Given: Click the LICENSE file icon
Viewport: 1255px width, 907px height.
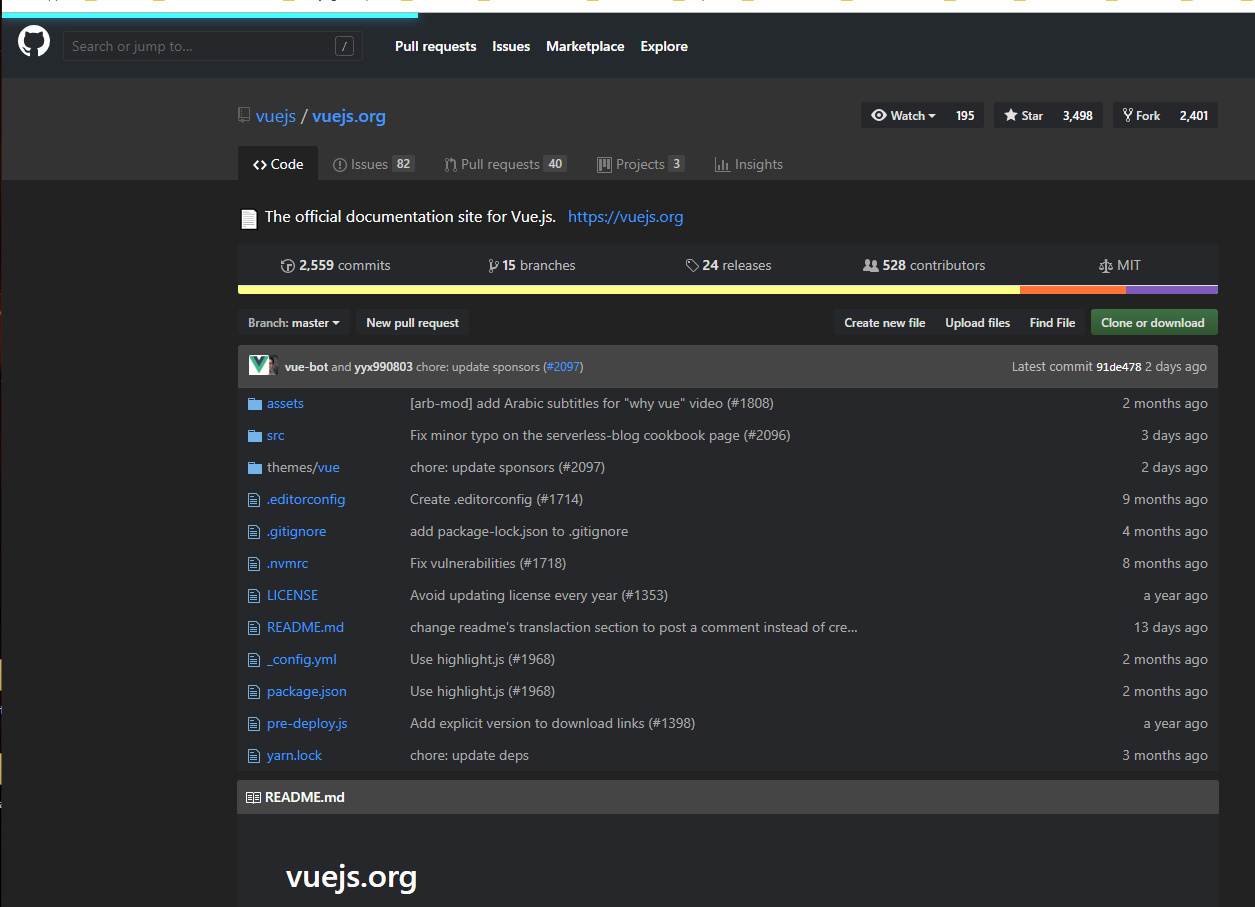Looking at the screenshot, I should tap(254, 596).
